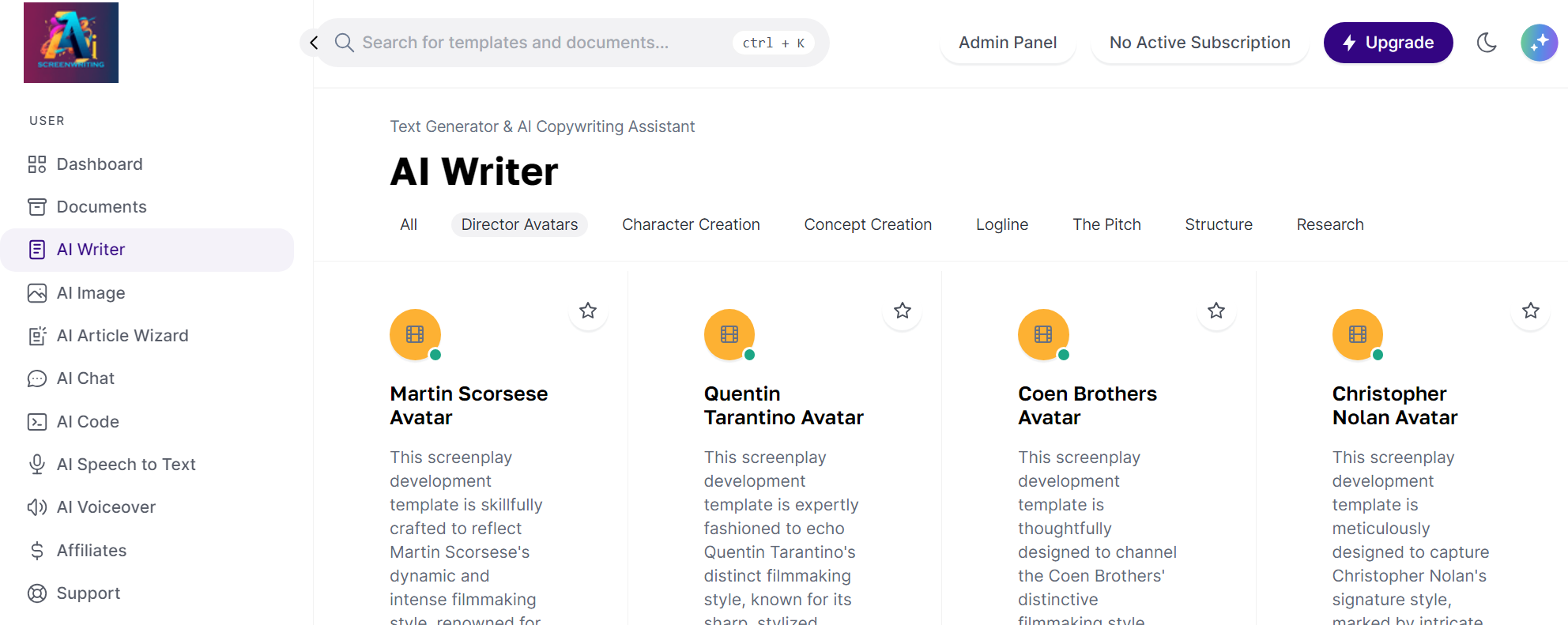Image resolution: width=1568 pixels, height=625 pixels.
Task: Click the Christopher Nolan Avatar film icon
Action: (x=1358, y=334)
